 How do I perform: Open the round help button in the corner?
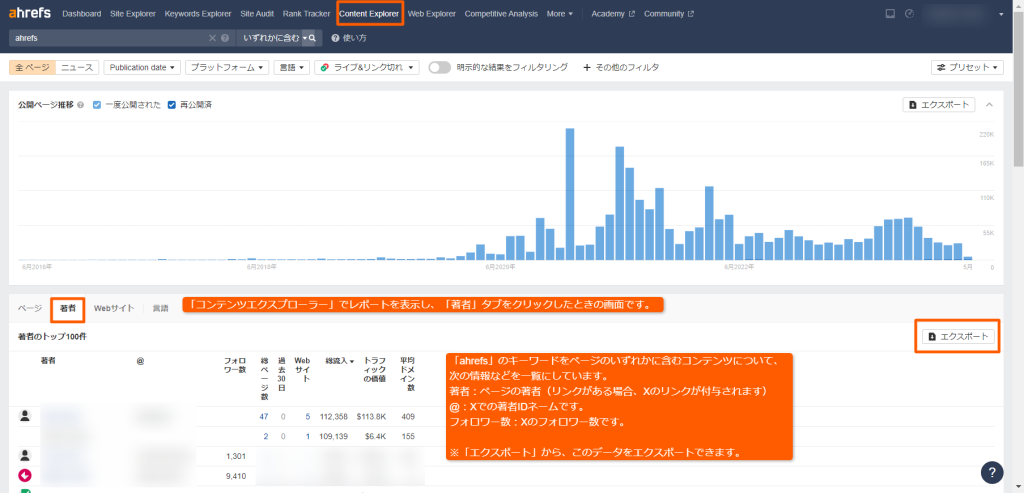click(x=992, y=473)
